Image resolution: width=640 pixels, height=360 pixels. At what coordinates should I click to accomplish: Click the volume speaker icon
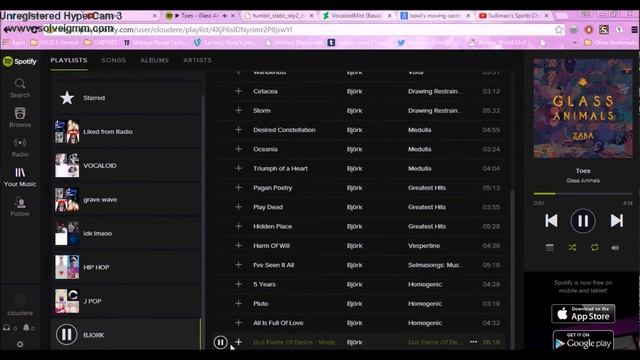tap(615, 247)
